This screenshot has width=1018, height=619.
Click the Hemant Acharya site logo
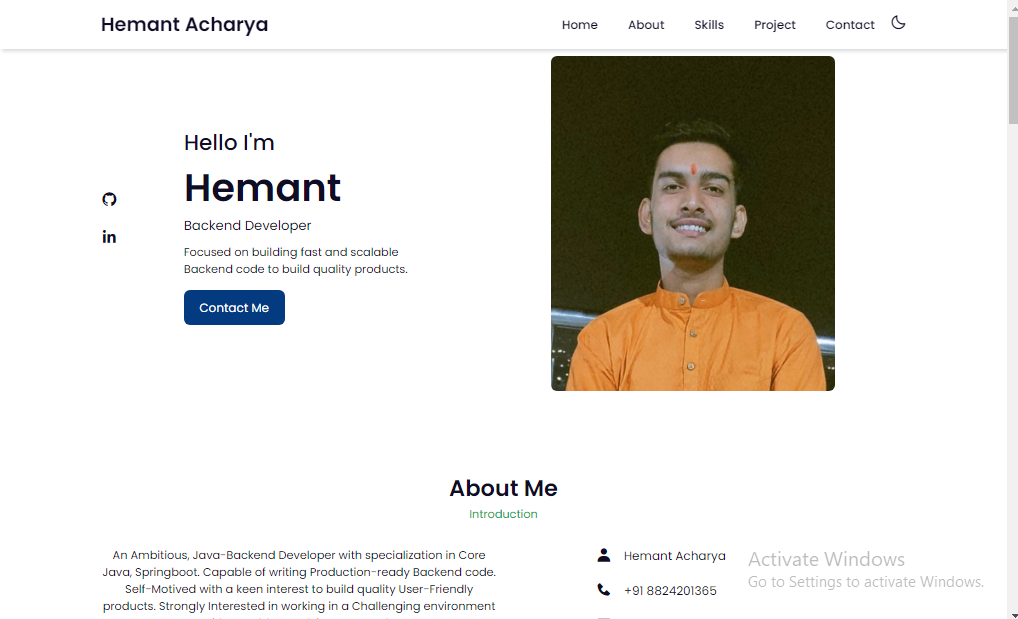(x=184, y=24)
